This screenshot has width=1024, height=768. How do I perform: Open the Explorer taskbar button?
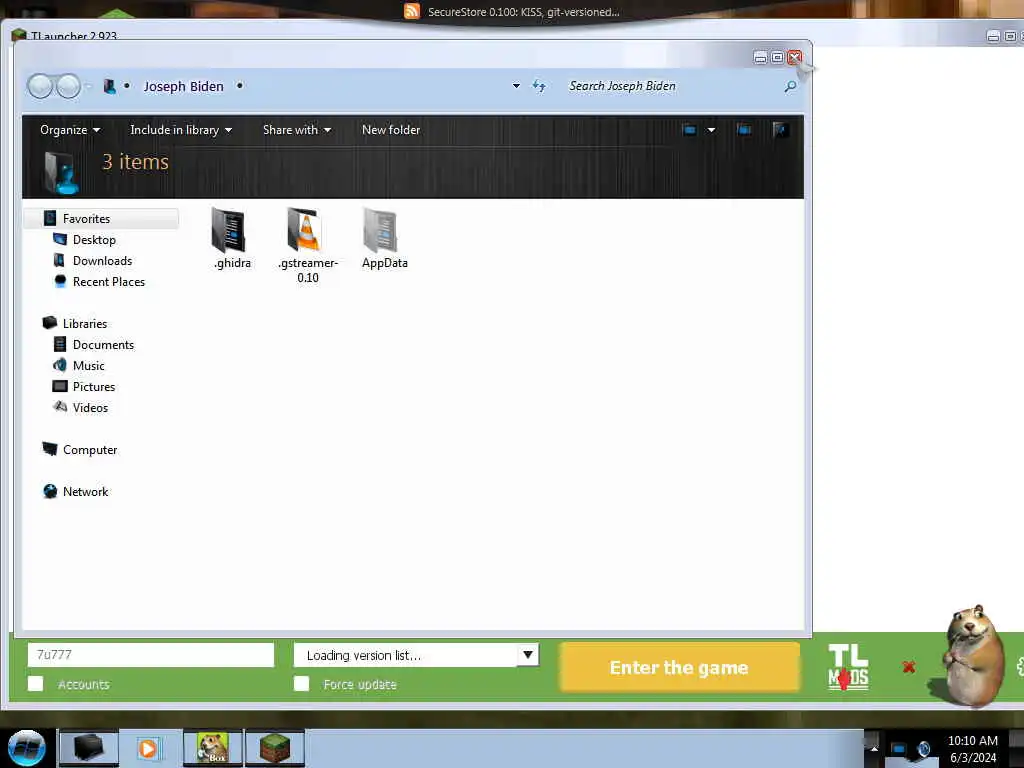(89, 748)
